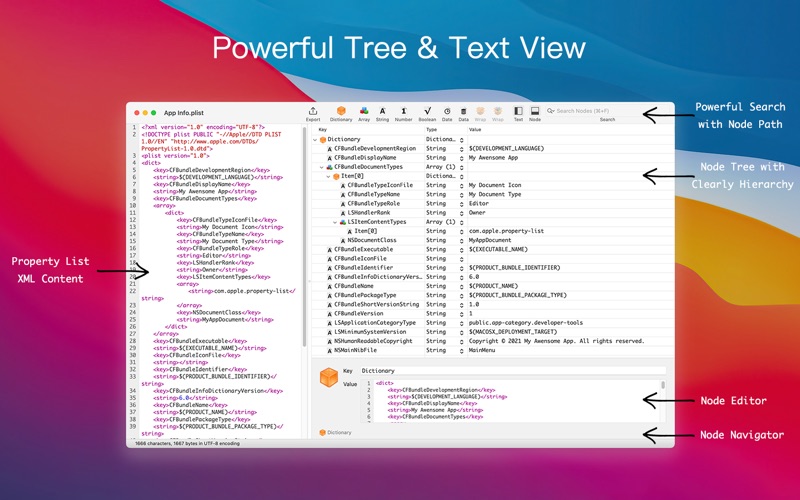The image size is (800, 500).
Task: Select the CFBundleInfoDictionaryVers… row
Action: (x=493, y=278)
